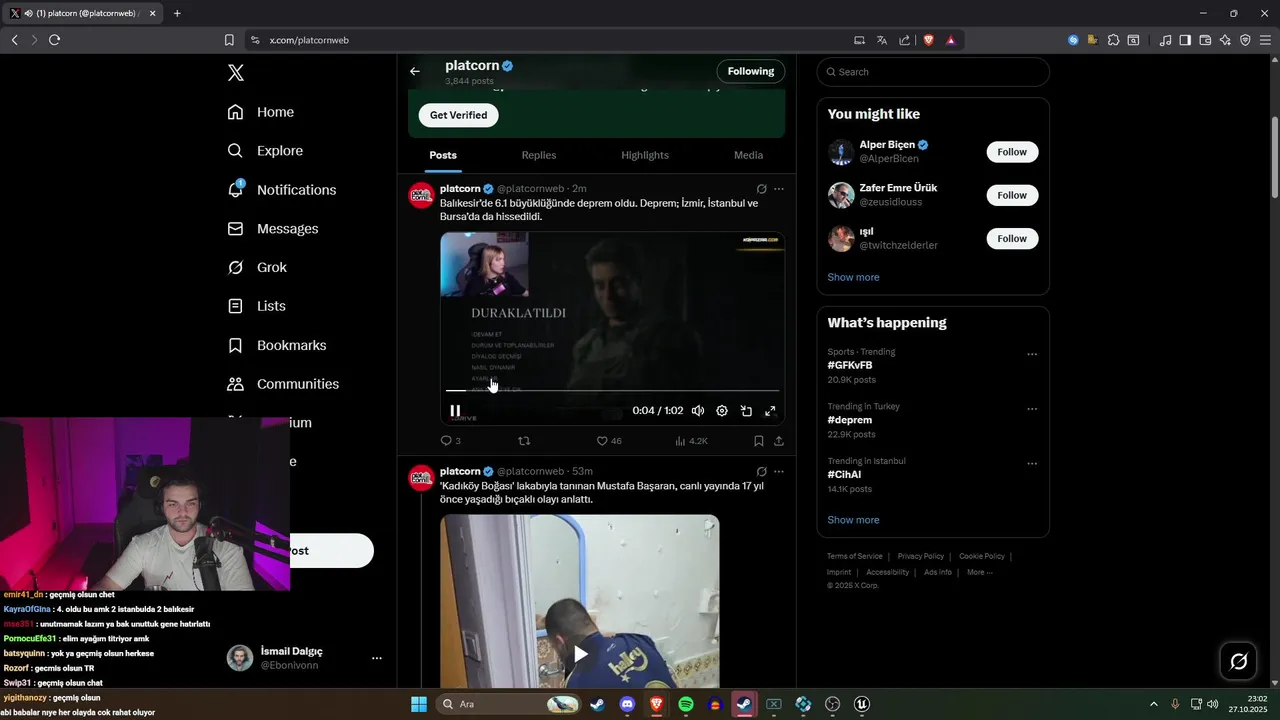Open Grok explain icon on the Balıkesir post
Viewport: 1280px width, 720px height.
click(x=761, y=189)
